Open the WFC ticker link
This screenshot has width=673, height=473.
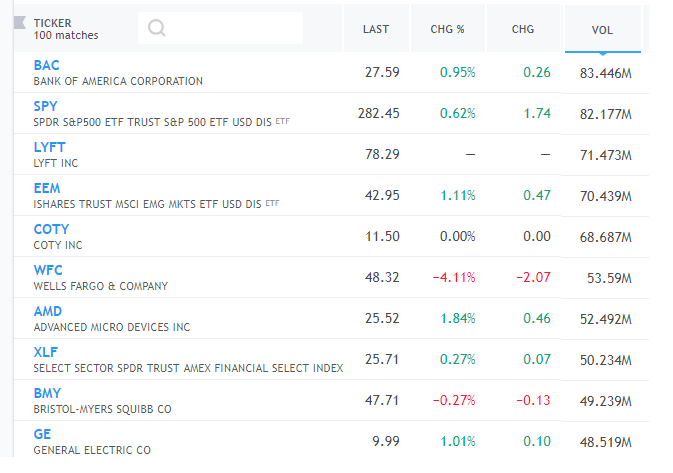pos(48,270)
